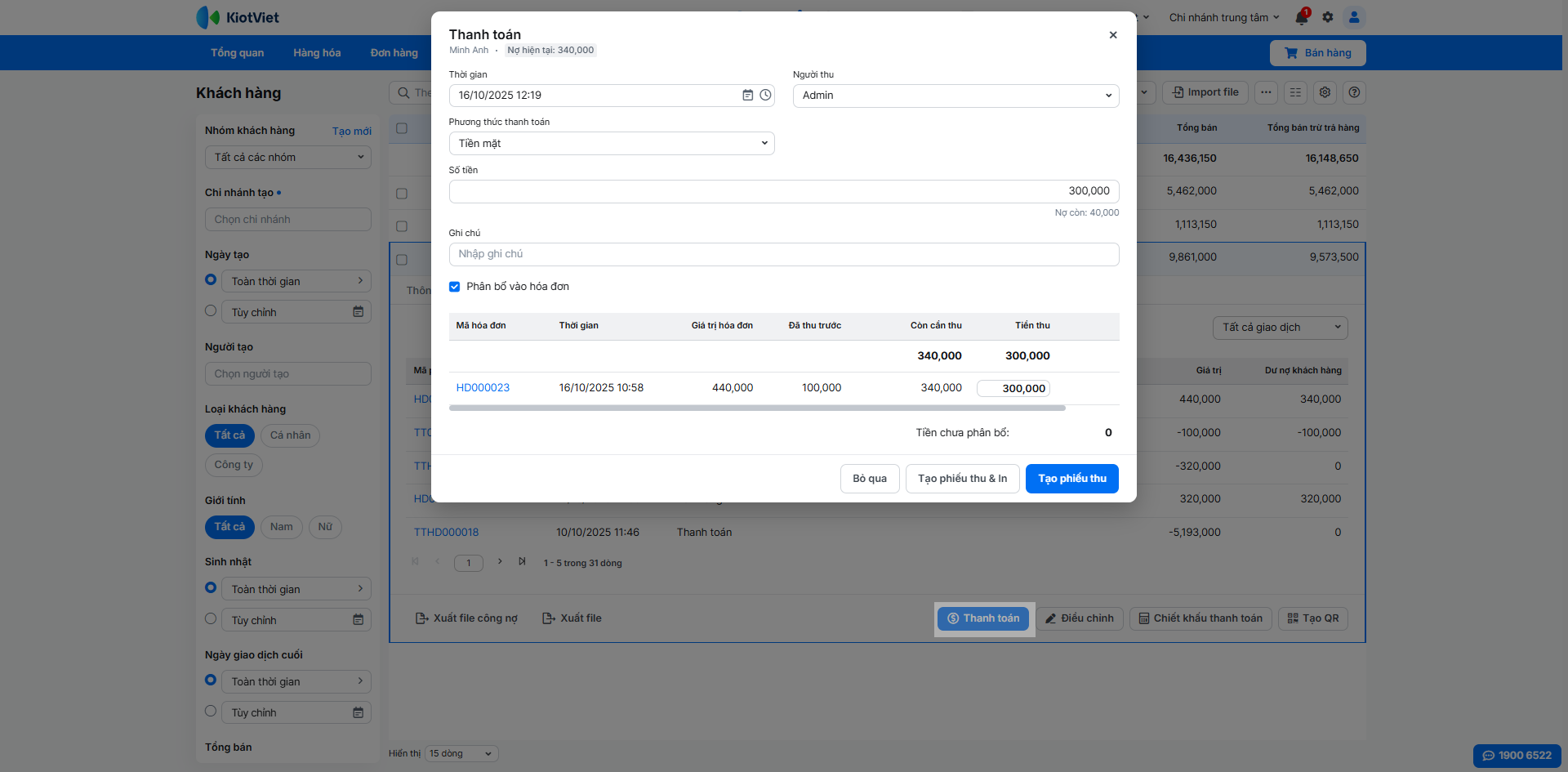The height and width of the screenshot is (772, 1568).
Task: Tick the checkbox of the 9,861,000 customer row
Action: point(402,260)
